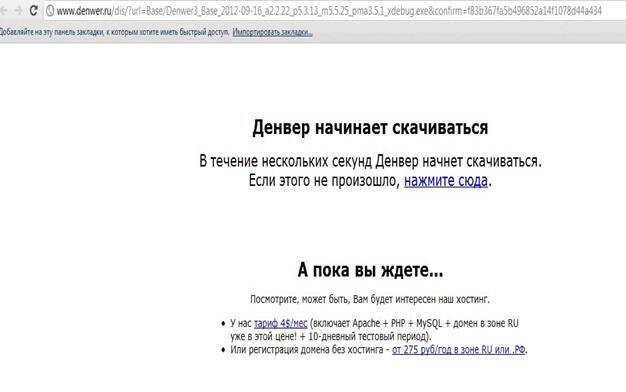Image resolution: width=626 pixels, height=392 pixels.
Task: Select the line starting 'В течение нескольких секунд'
Action: tap(370, 161)
